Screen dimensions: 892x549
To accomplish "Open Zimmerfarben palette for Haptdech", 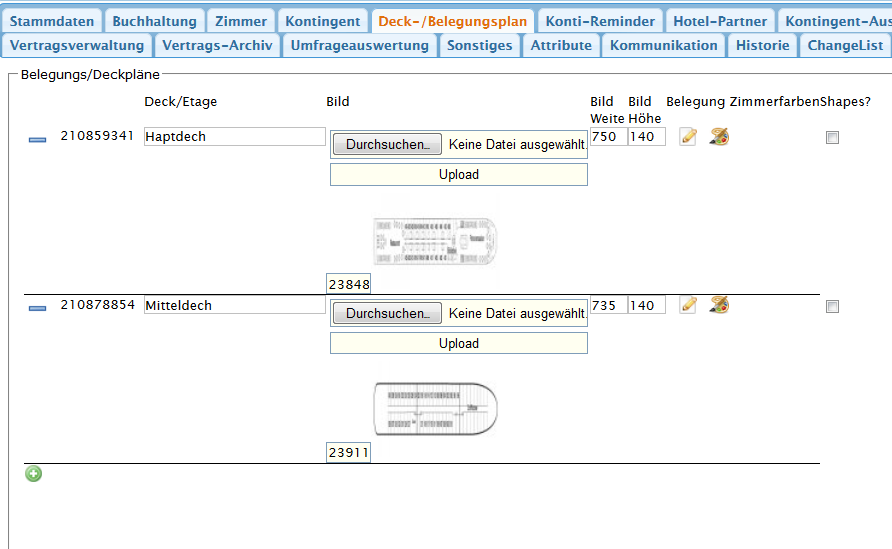I will tap(719, 137).
